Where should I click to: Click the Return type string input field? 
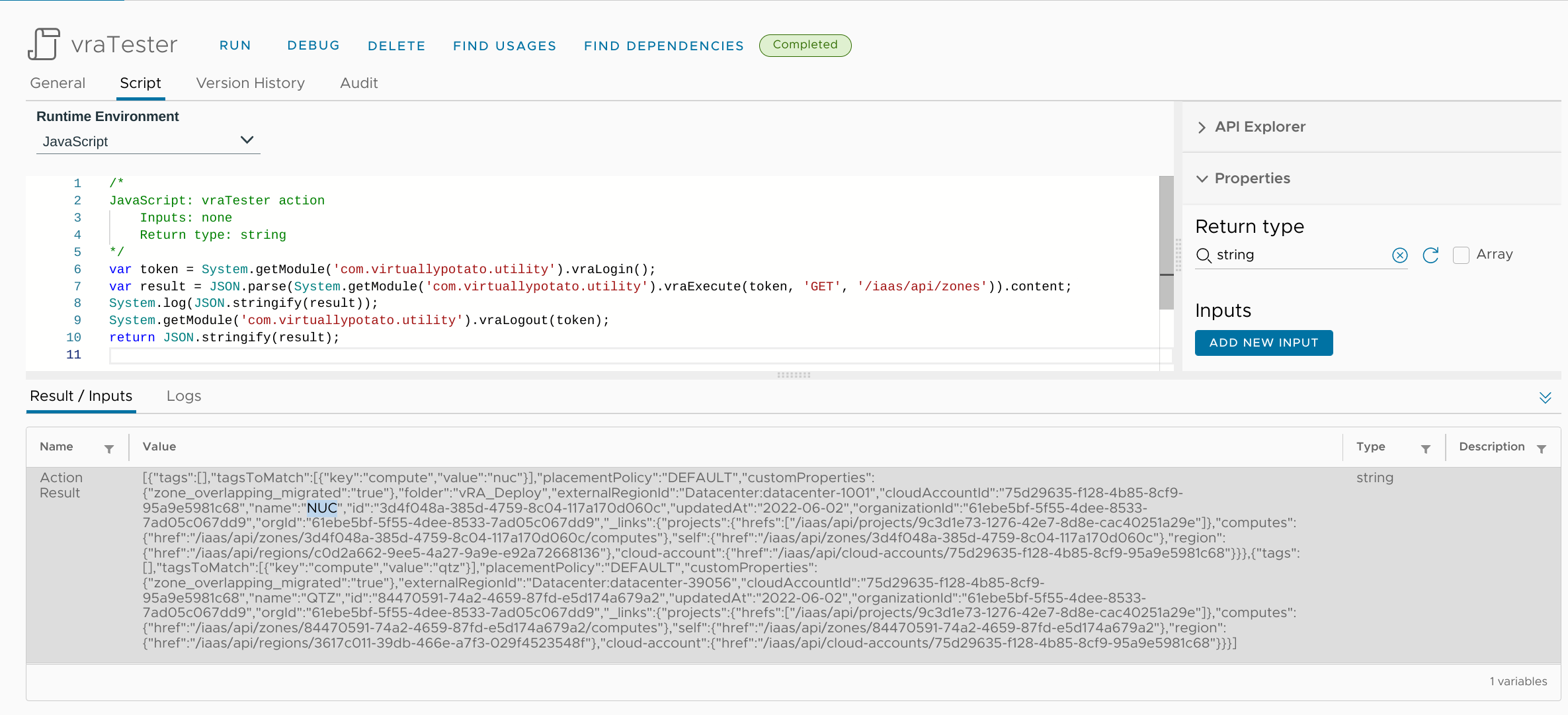[x=1300, y=255]
